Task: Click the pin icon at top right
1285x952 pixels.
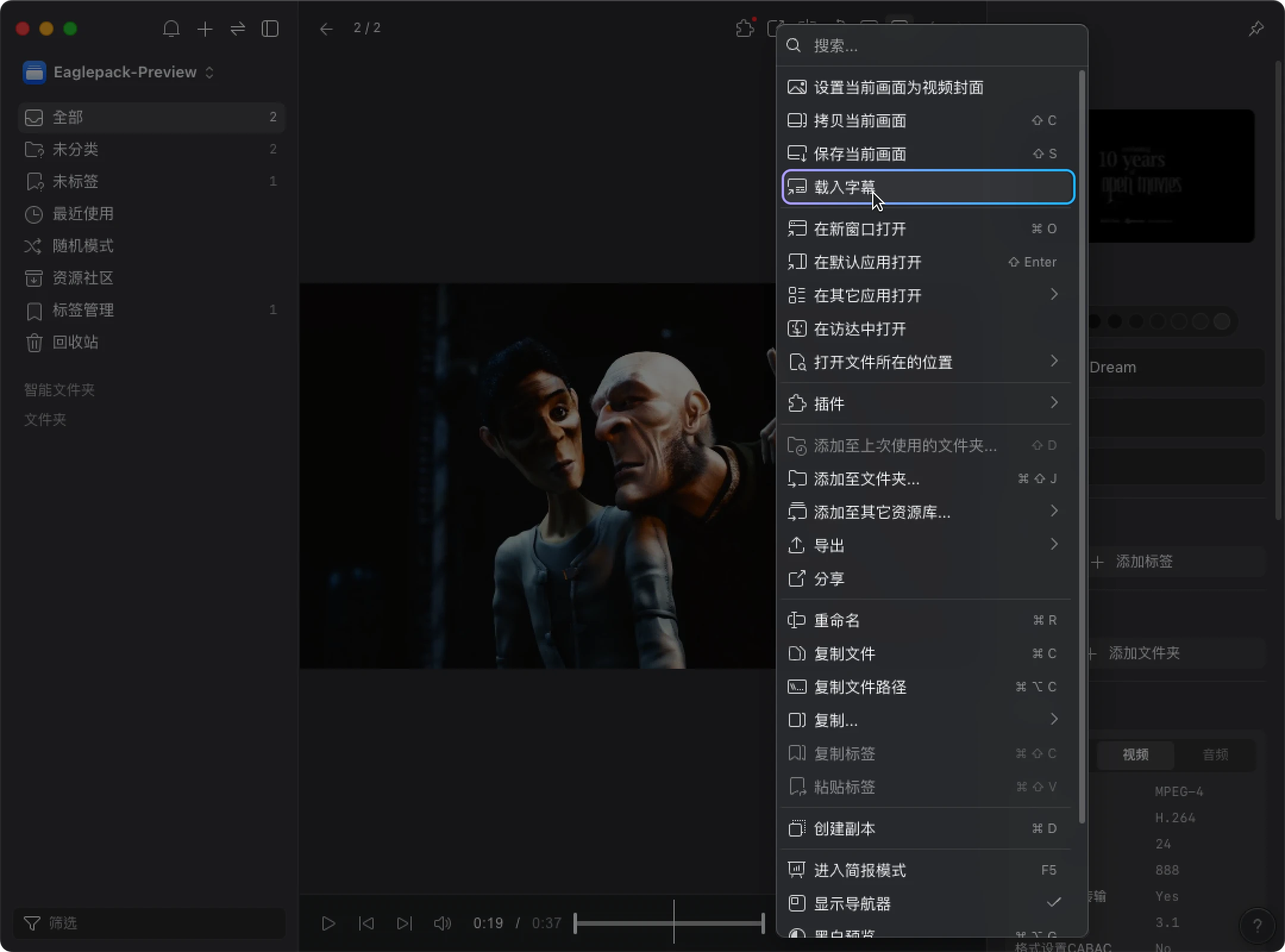Action: (1256, 28)
